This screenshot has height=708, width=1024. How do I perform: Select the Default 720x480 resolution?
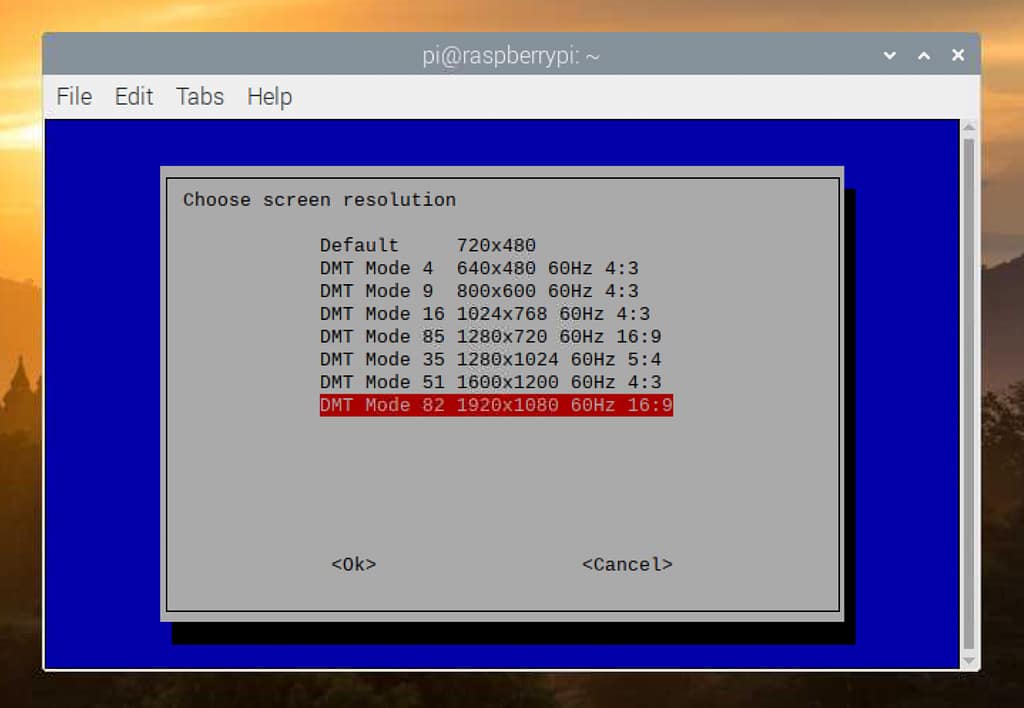[x=428, y=245]
